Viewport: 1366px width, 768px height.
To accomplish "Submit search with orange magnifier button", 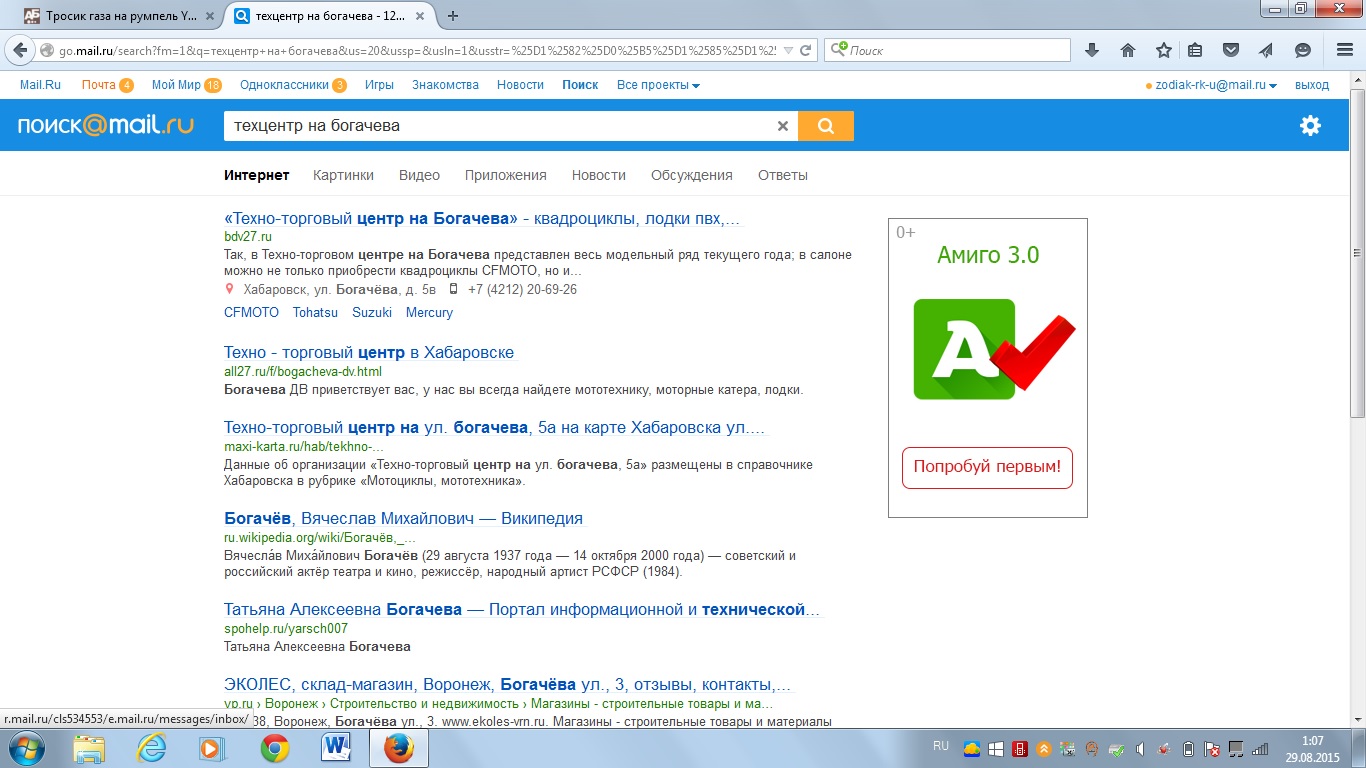I will 826,126.
